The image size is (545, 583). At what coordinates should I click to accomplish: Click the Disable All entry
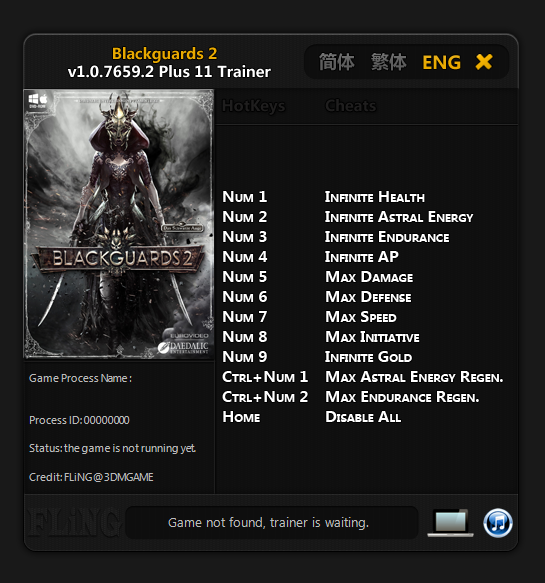pyautogui.click(x=363, y=417)
